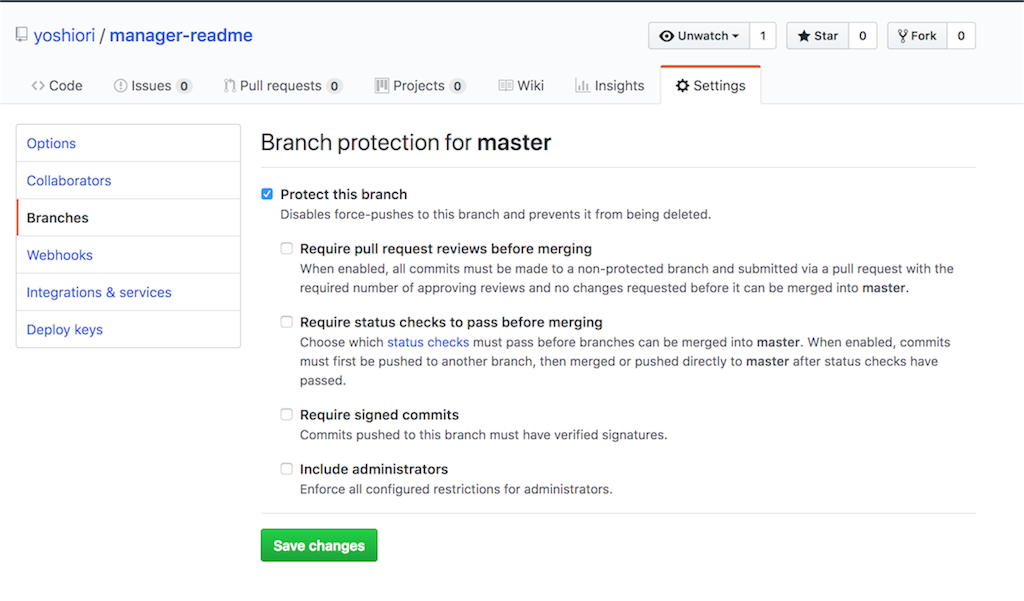1024x601 pixels.
Task: Click the eye icon on Unwatch button
Action: pyautogui.click(x=666, y=36)
